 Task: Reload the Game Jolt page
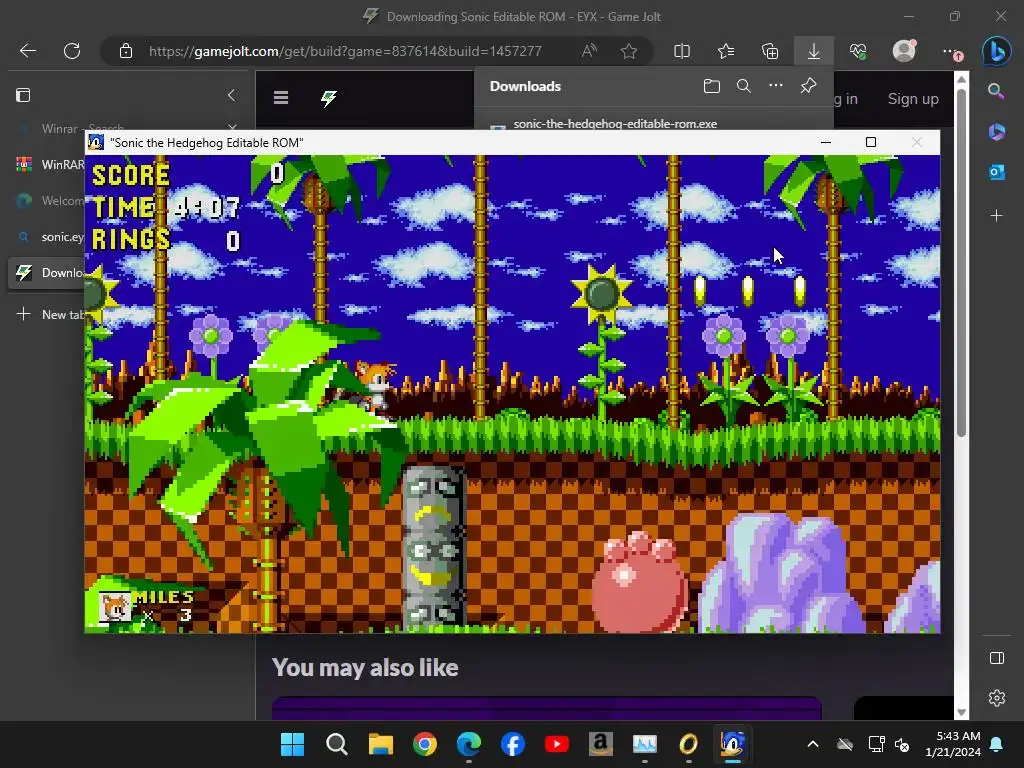click(x=72, y=51)
